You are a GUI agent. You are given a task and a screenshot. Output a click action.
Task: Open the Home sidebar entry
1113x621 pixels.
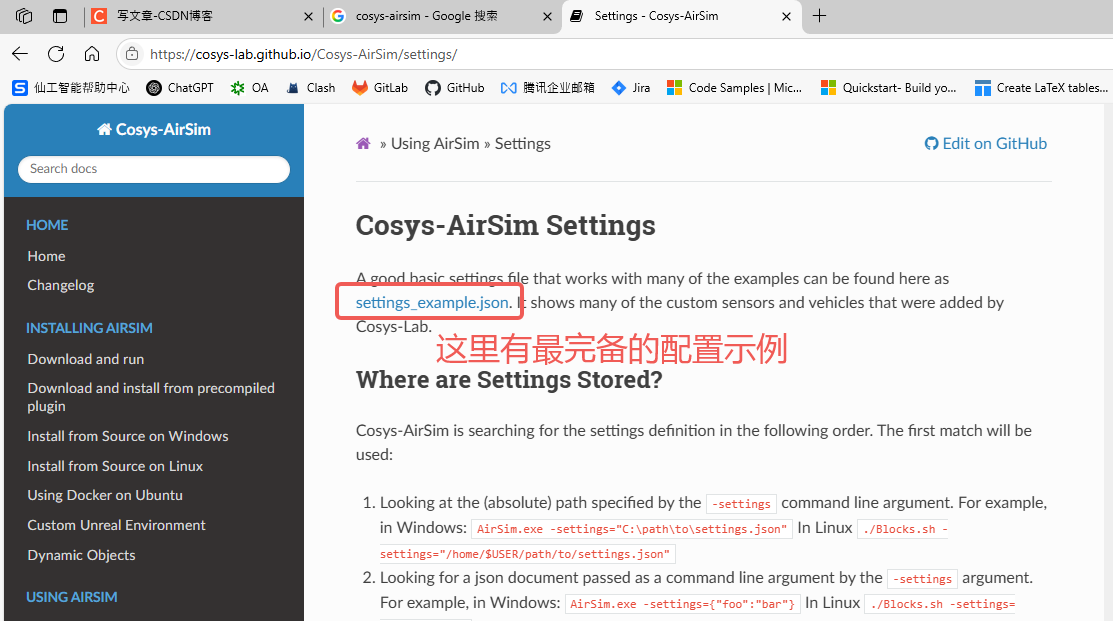[x=46, y=256]
